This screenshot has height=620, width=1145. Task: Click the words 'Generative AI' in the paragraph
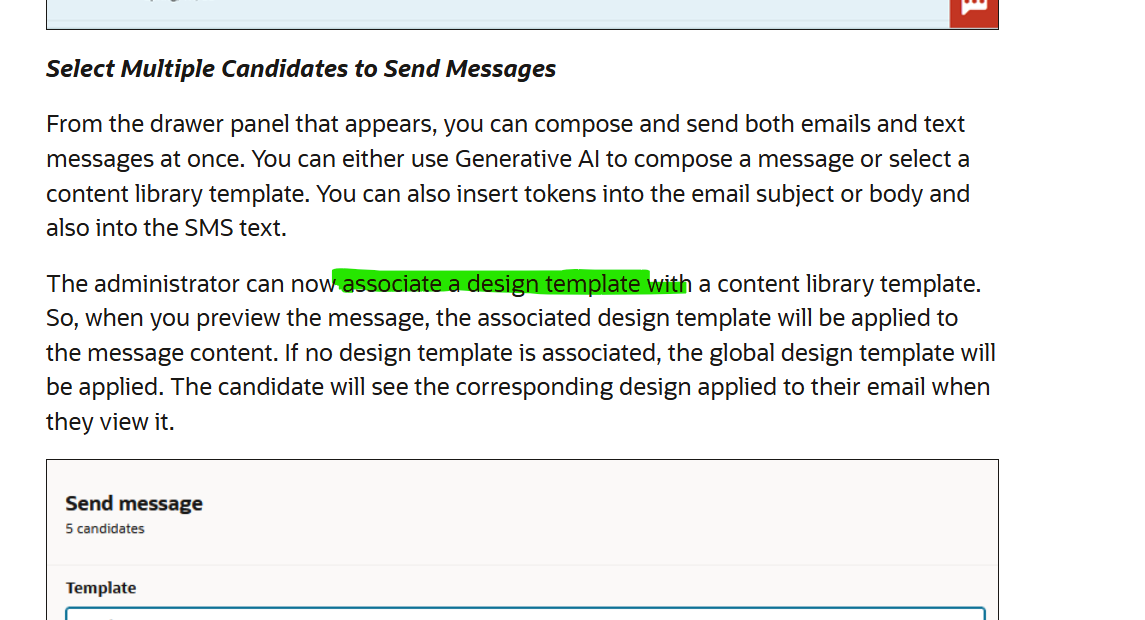point(527,158)
